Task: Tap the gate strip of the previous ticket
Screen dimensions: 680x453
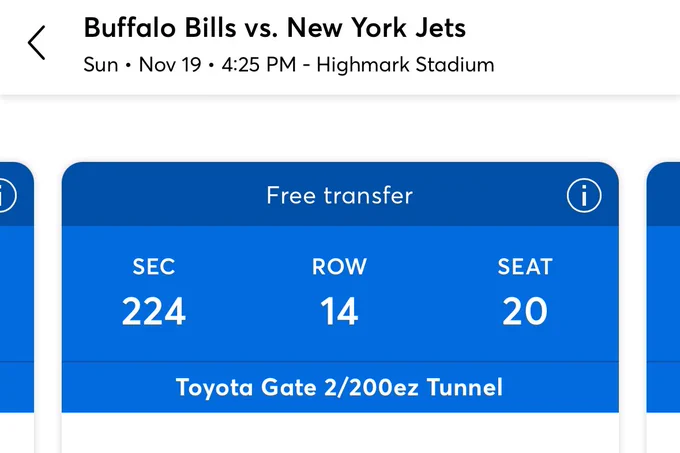Action: 16,387
